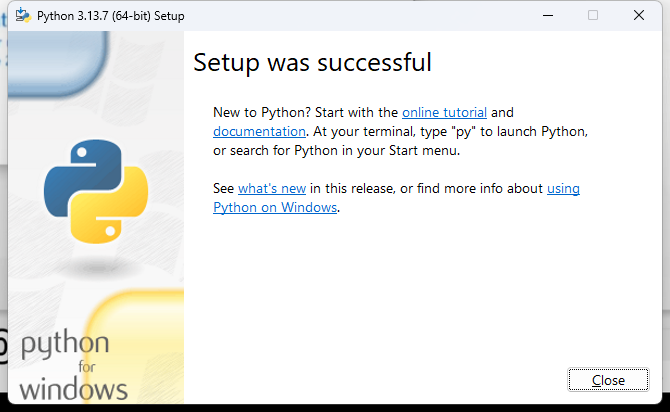Click the Python installer icon in title bar
670x412 pixels.
coord(20,16)
